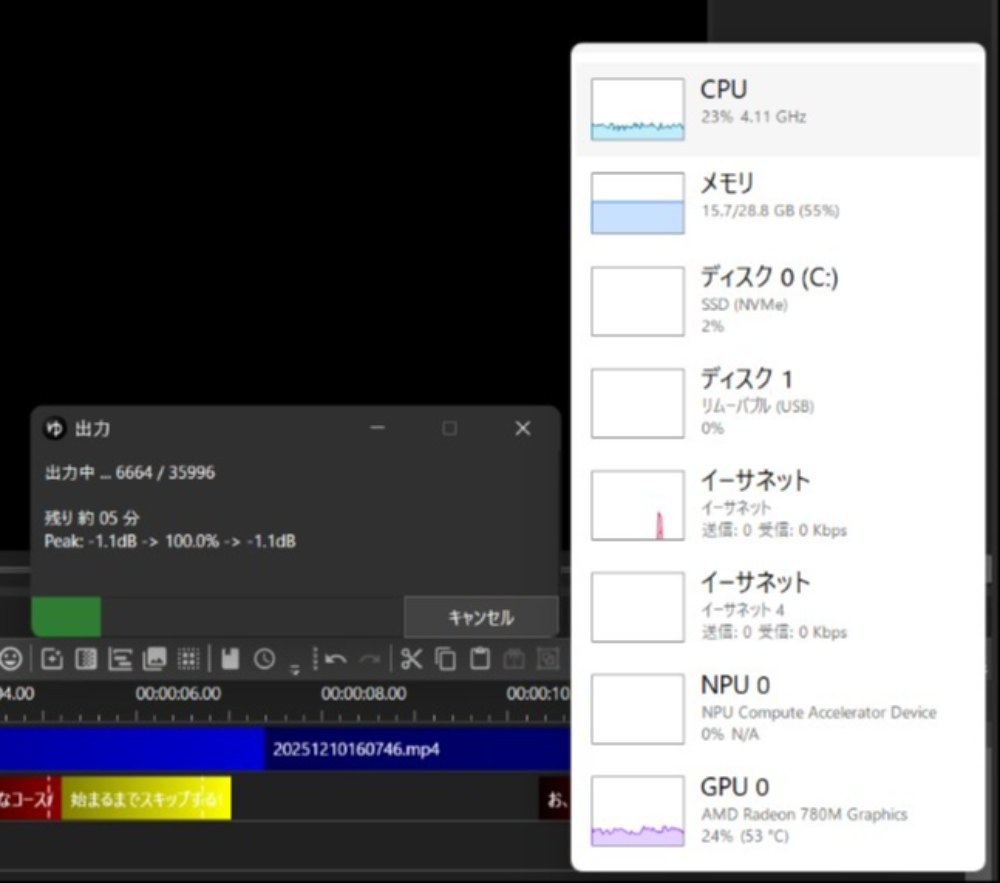This screenshot has width=1000, height=883.
Task: Select ディスク 1 removable USB entry
Action: click(778, 403)
